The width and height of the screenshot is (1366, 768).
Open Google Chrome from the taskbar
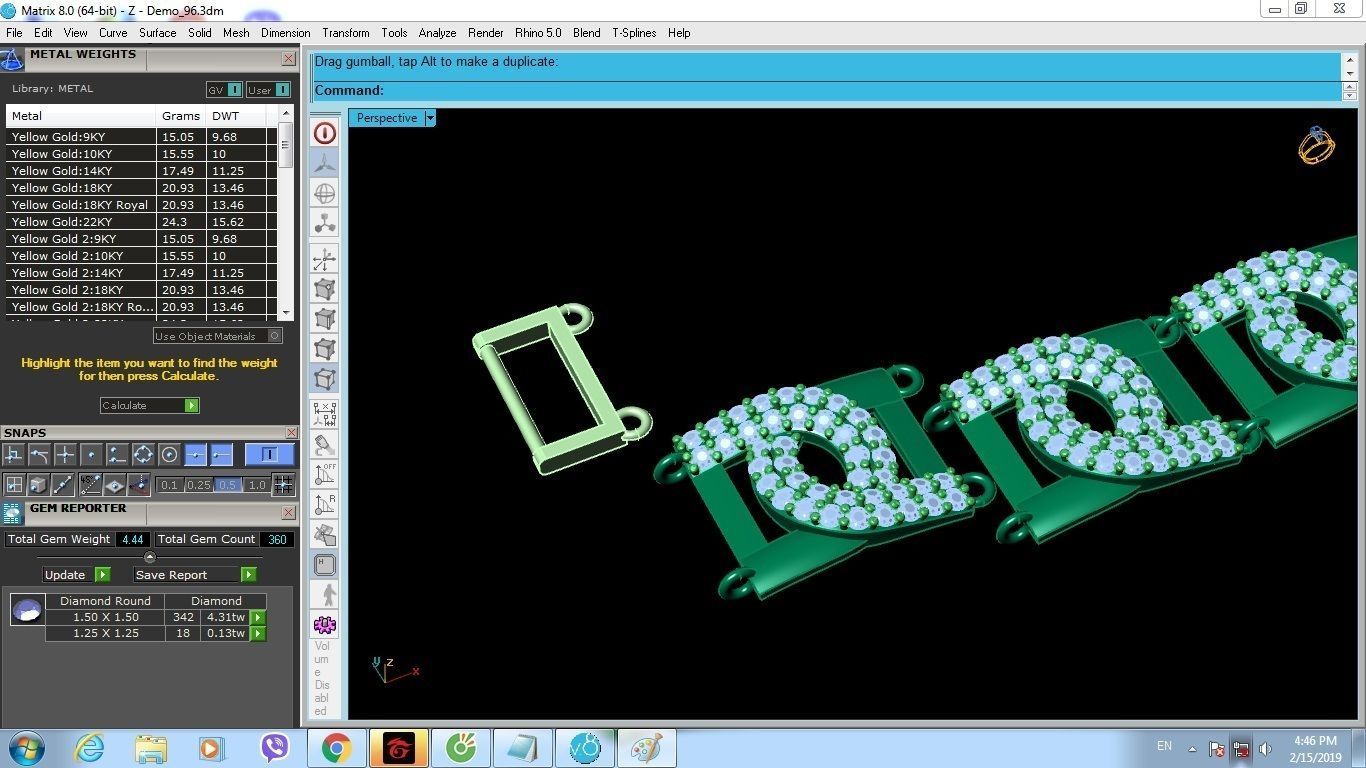(336, 748)
